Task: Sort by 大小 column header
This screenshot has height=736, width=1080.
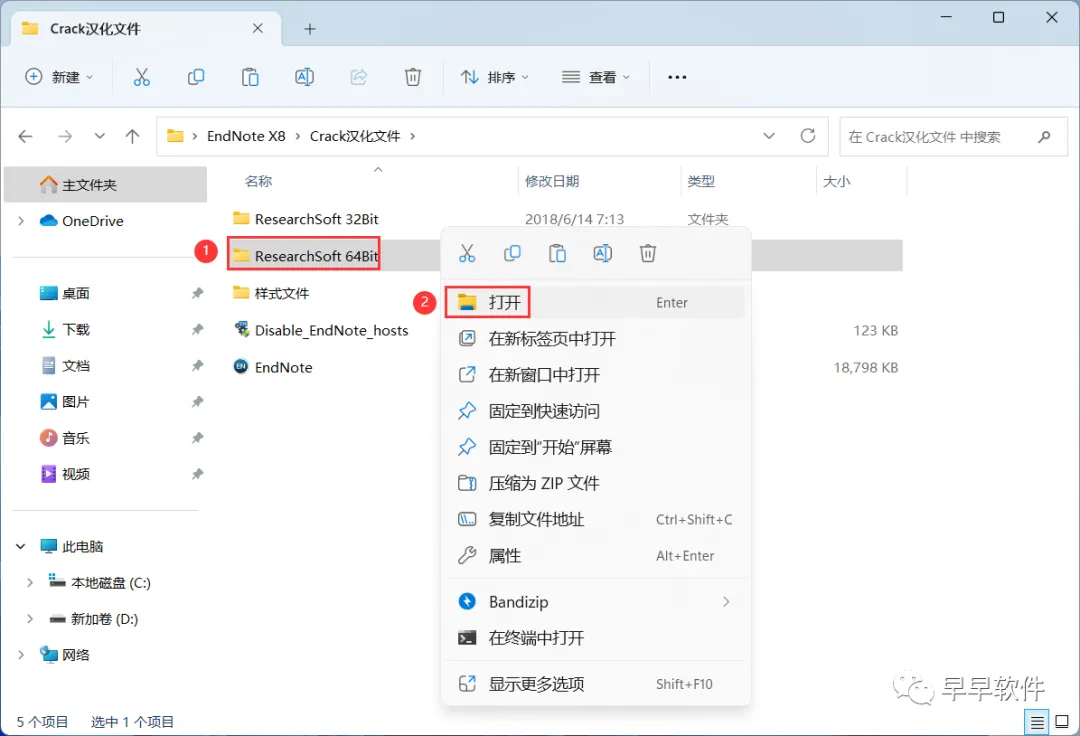Action: 836,181
